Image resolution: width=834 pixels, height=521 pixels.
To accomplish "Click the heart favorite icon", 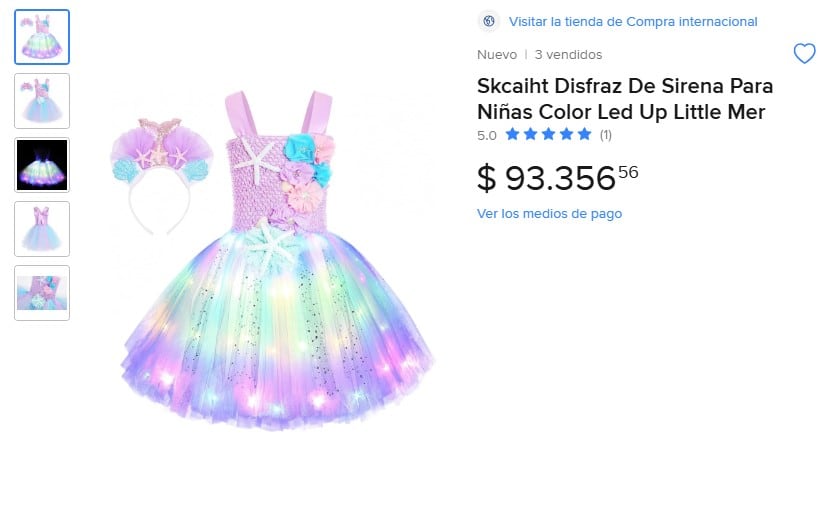I will click(x=804, y=54).
